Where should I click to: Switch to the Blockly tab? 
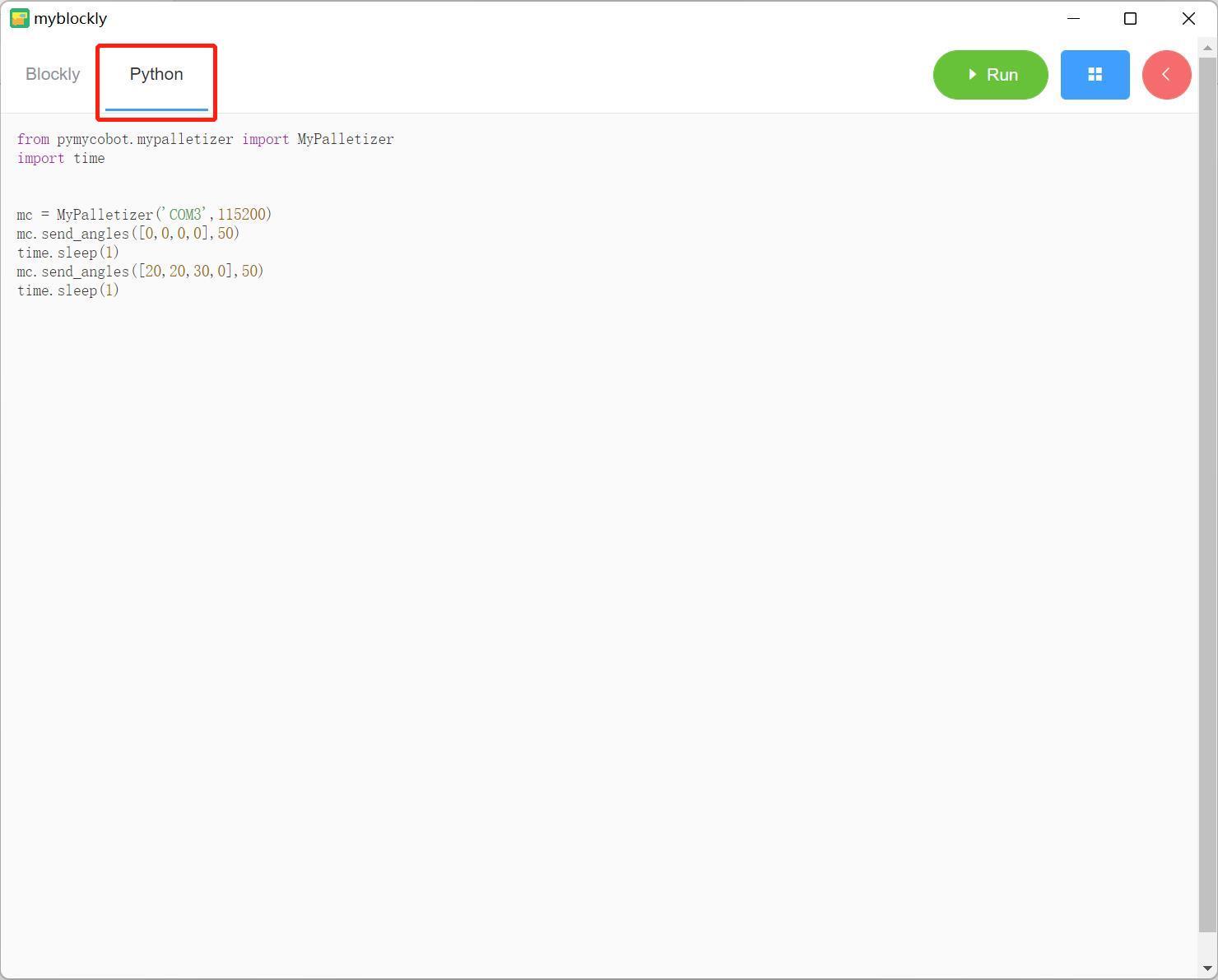[53, 74]
